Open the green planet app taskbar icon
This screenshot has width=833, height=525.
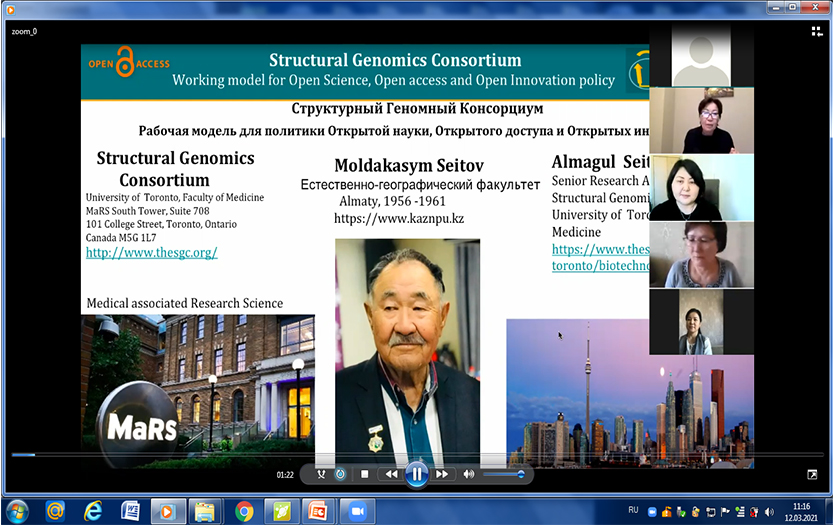[282, 512]
